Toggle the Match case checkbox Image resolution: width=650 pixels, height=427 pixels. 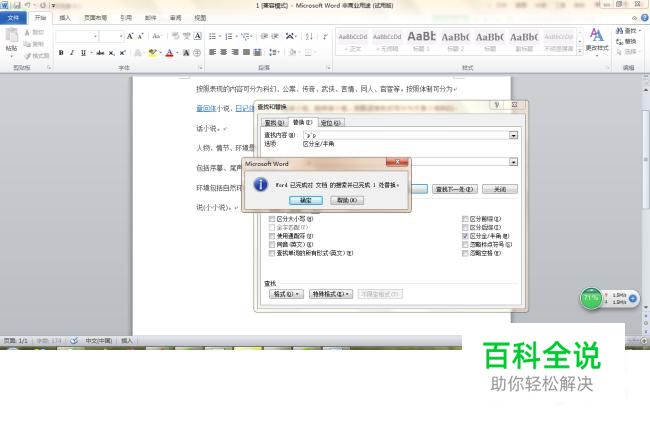(272, 219)
